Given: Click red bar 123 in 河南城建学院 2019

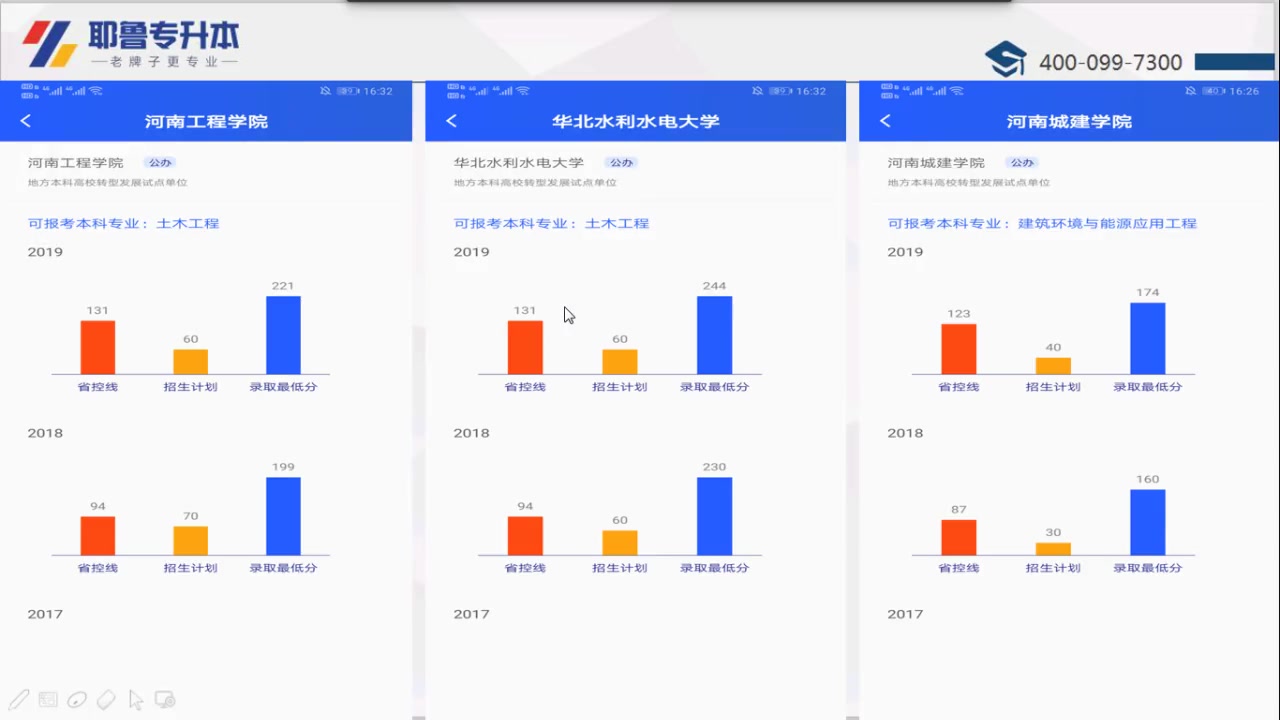Looking at the screenshot, I should [959, 349].
